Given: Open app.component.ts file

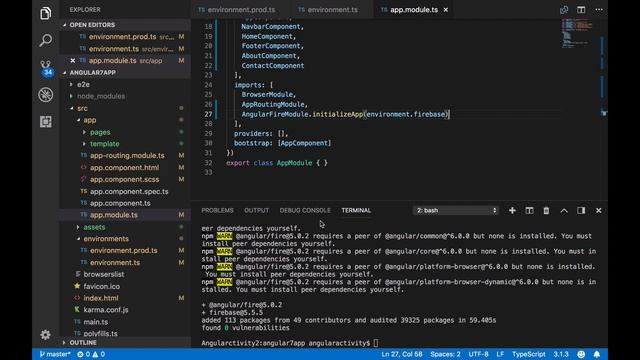Looking at the screenshot, I should pos(125,203).
